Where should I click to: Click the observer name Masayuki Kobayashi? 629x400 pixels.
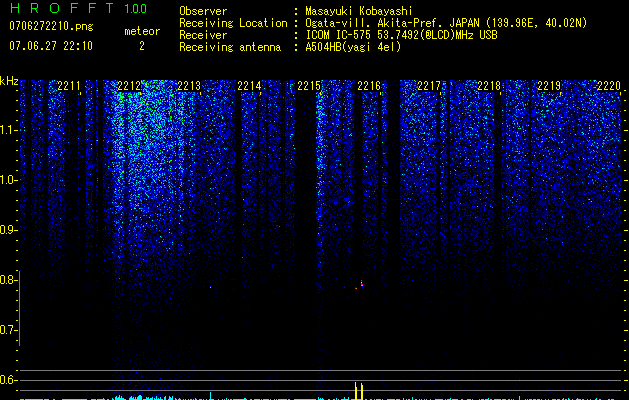(x=359, y=11)
